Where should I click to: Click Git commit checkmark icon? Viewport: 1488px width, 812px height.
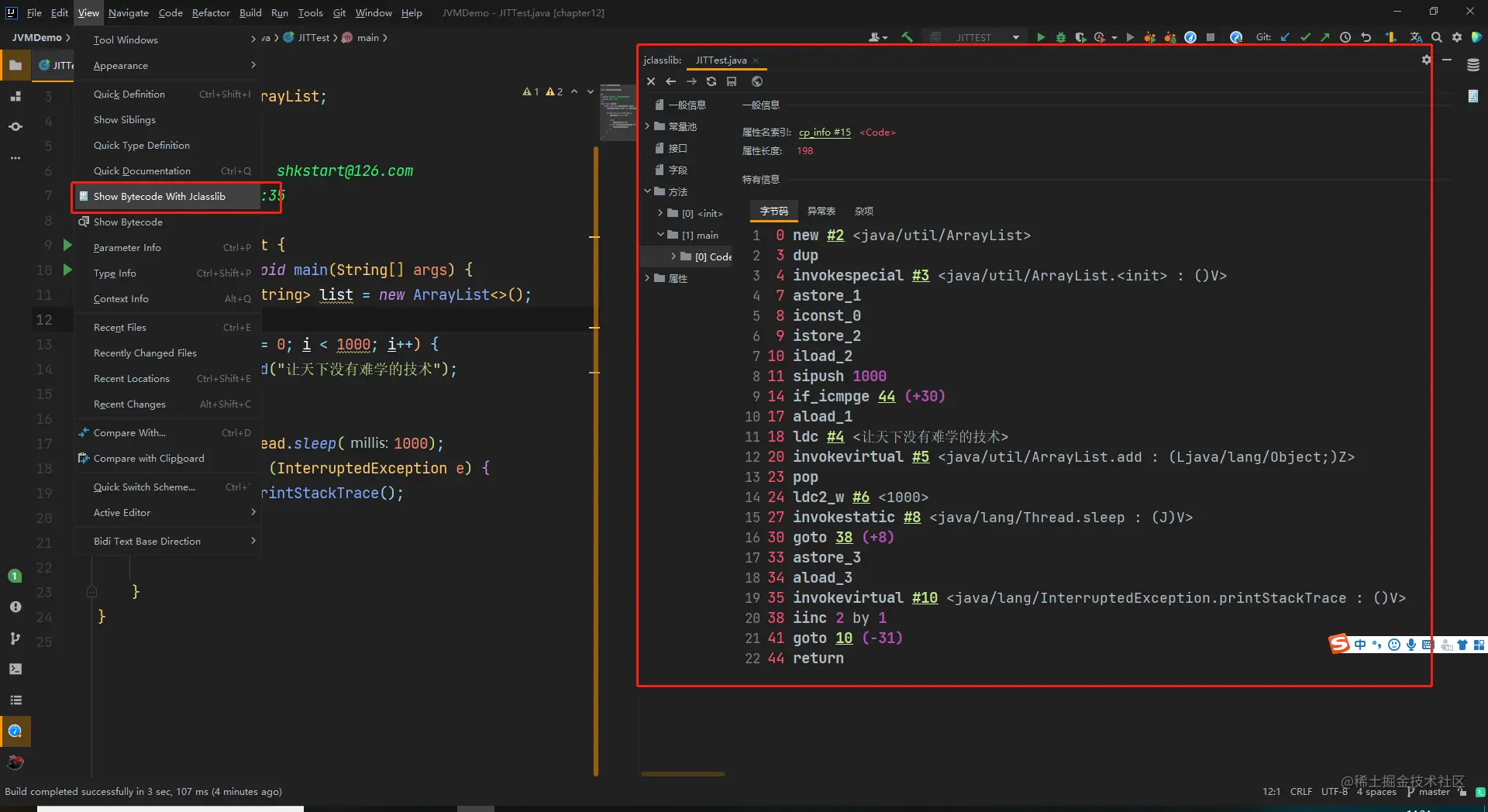[x=1305, y=37]
